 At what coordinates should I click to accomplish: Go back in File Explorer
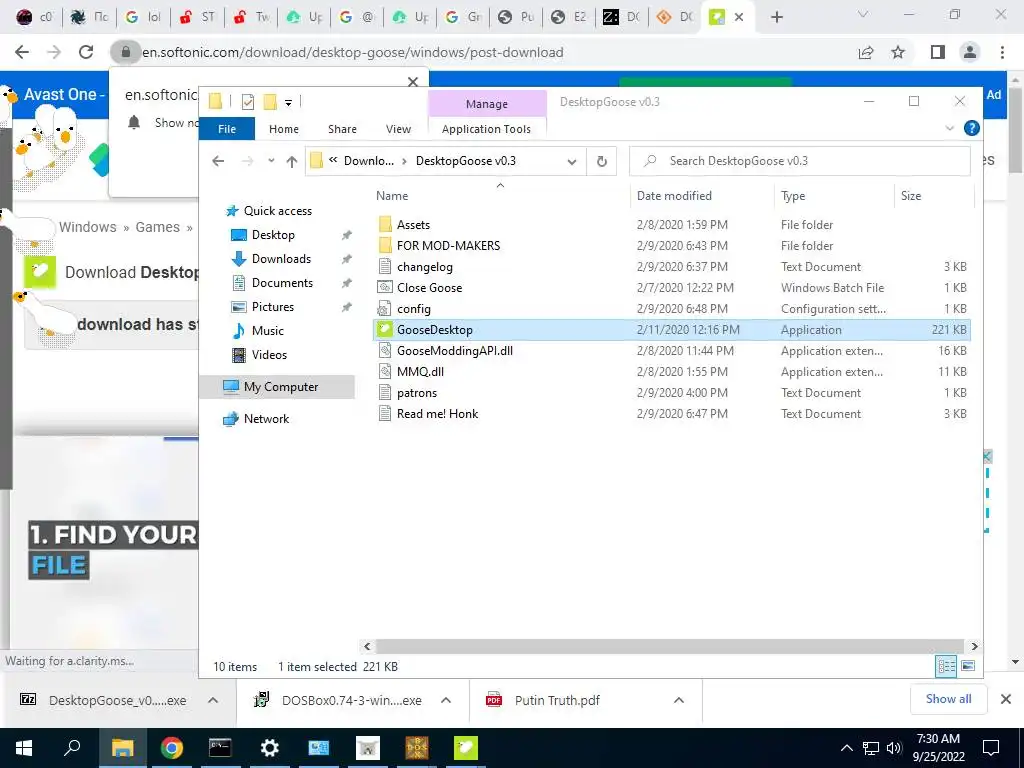coord(218,161)
